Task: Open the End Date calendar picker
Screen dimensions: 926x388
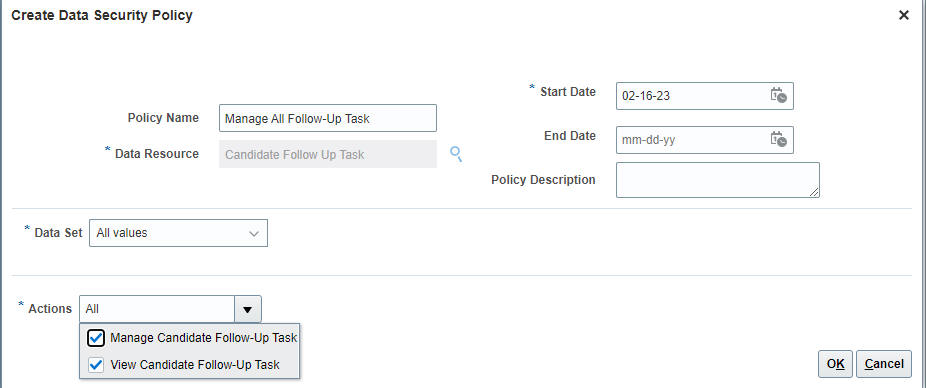Action: 778,139
